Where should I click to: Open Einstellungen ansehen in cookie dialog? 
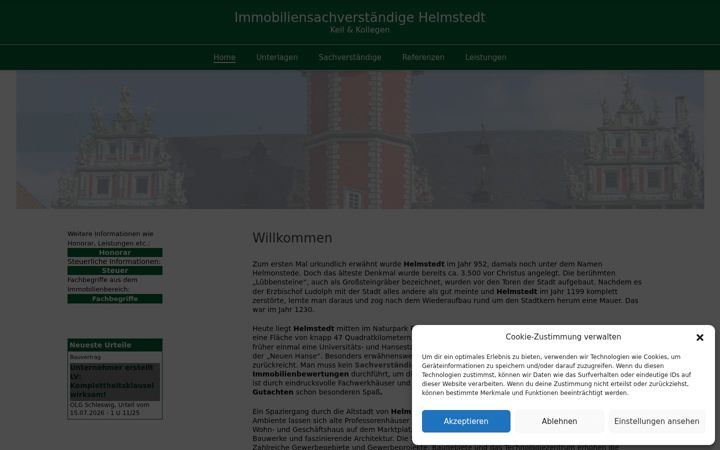click(657, 421)
